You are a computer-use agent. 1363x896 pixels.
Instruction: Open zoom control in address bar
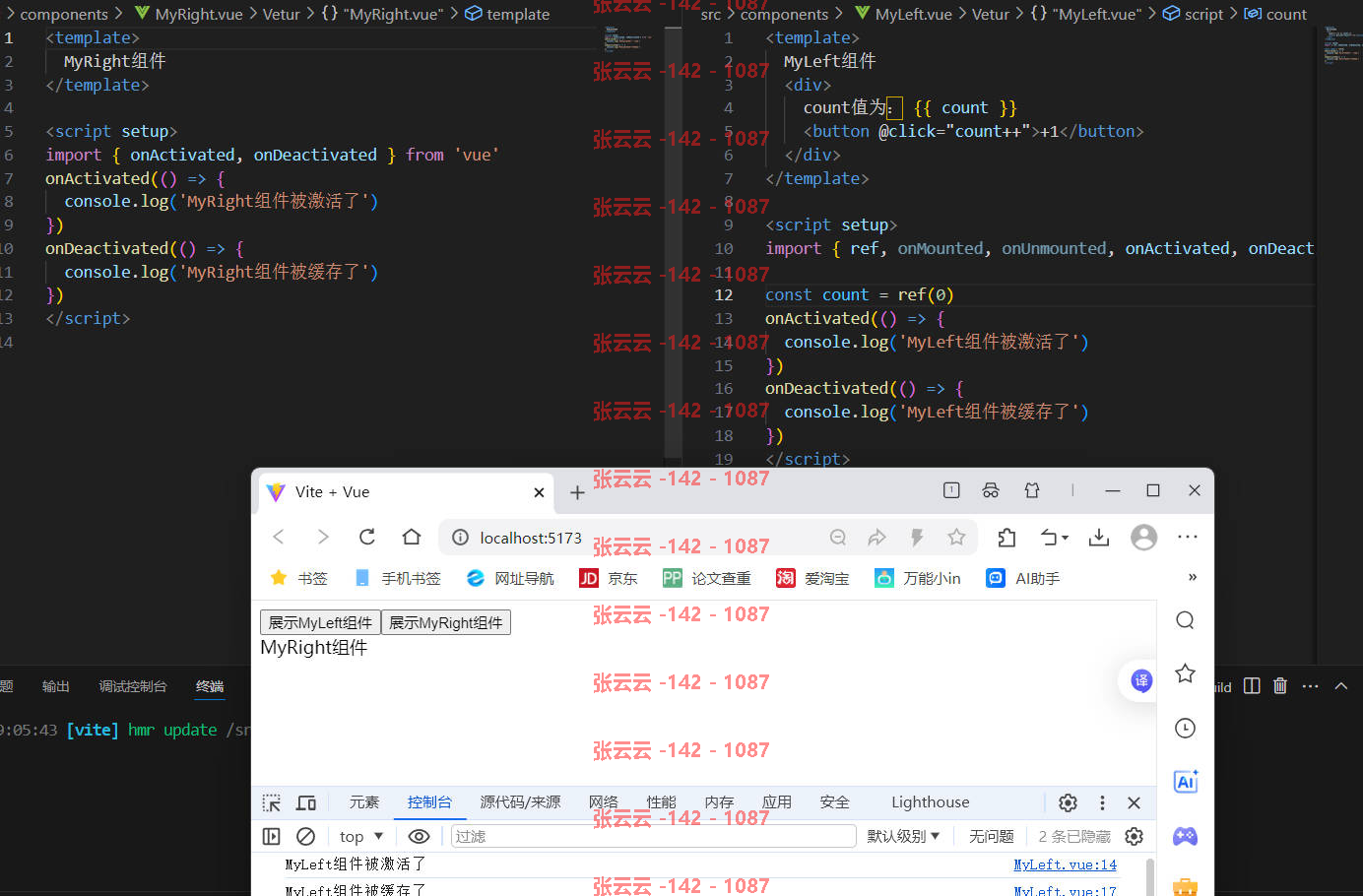pos(838,538)
